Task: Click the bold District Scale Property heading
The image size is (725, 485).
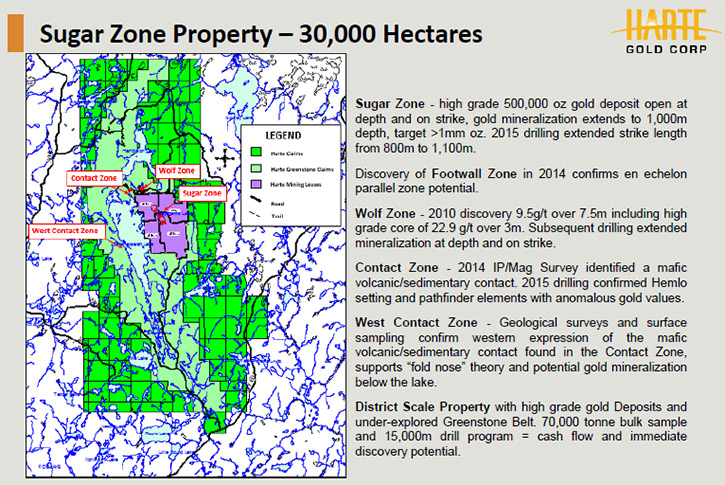Action: click(x=423, y=407)
